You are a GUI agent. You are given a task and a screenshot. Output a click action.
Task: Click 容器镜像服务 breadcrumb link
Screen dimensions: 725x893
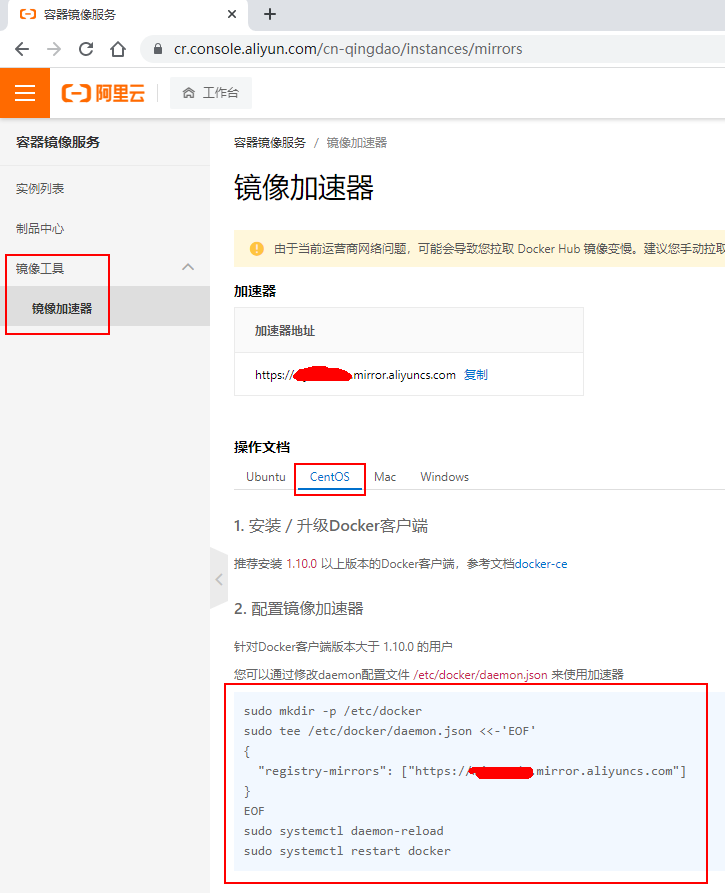tap(270, 143)
